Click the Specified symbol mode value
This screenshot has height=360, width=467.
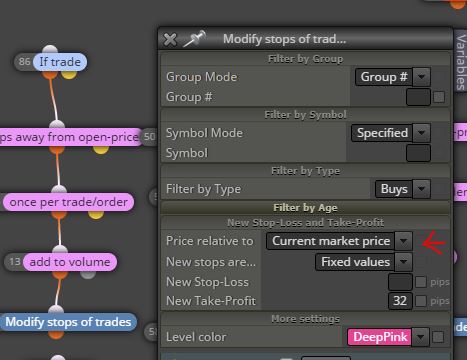[x=382, y=133]
